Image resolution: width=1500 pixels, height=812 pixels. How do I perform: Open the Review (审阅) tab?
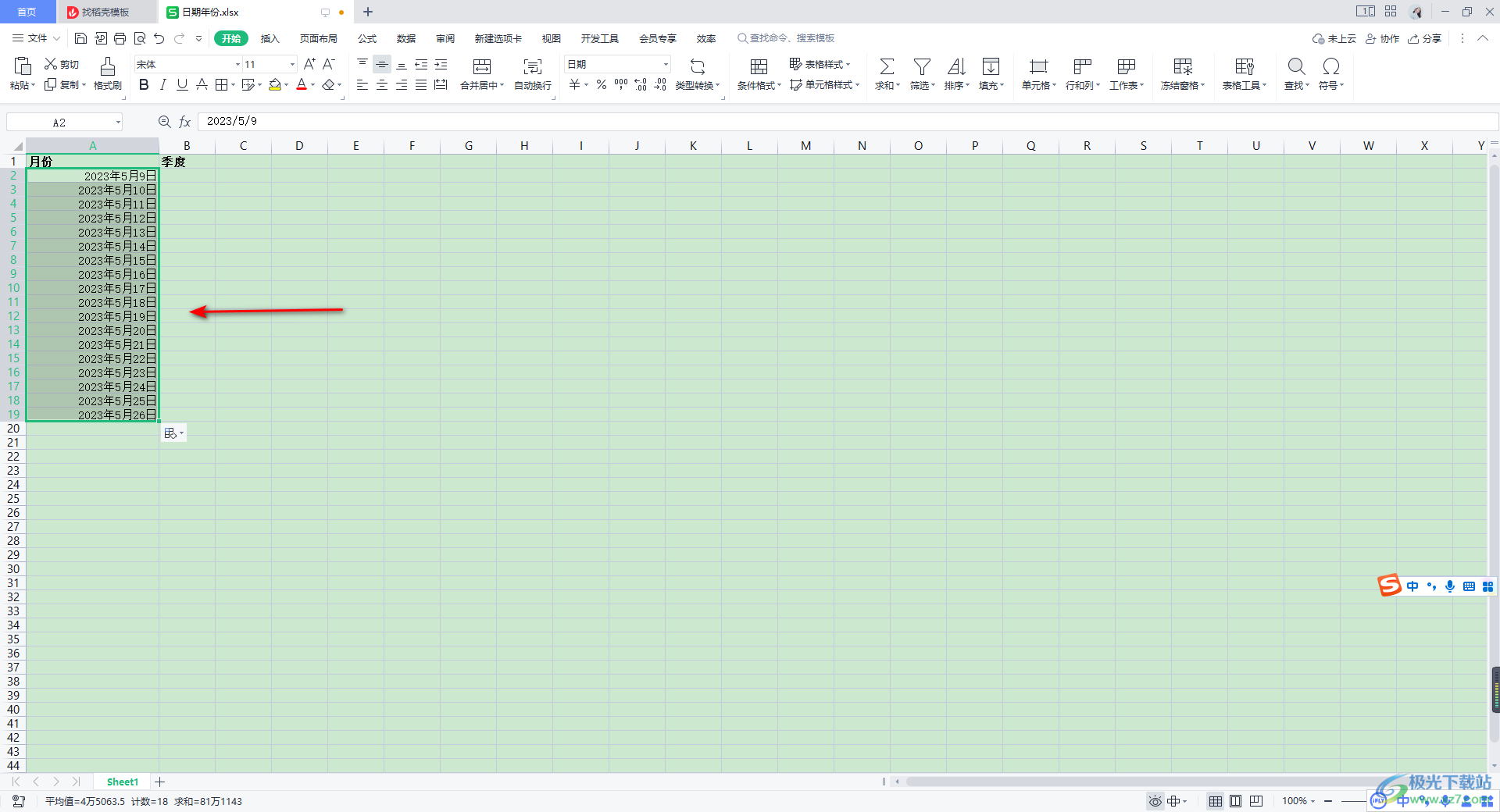tap(445, 38)
